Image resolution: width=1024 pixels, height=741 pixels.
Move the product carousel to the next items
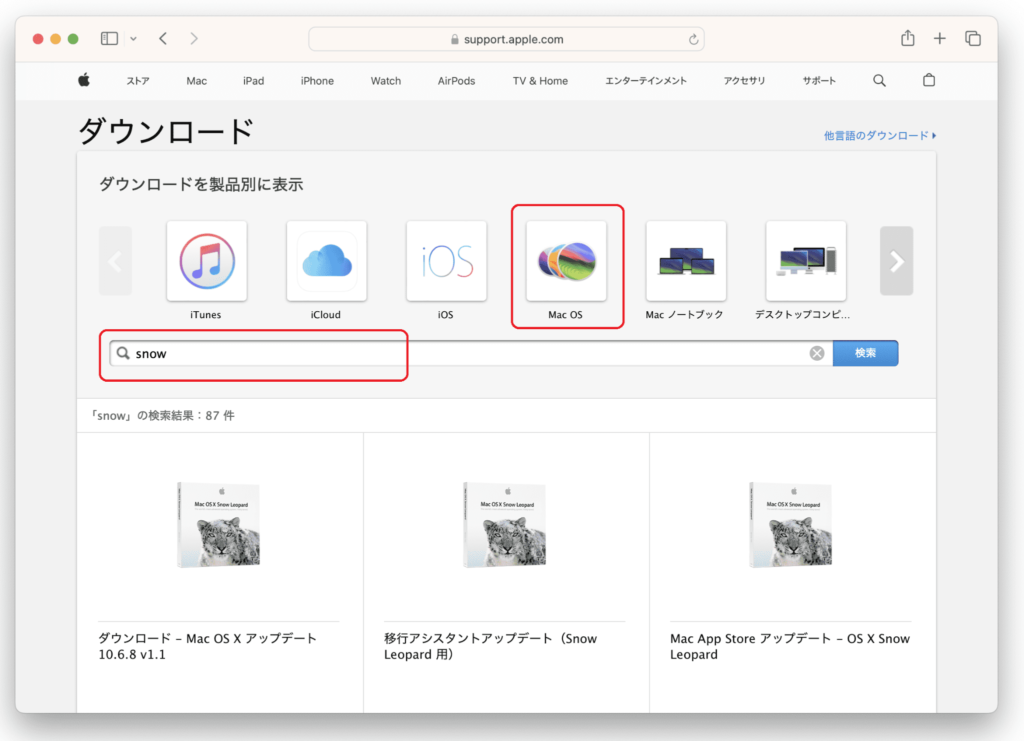point(896,261)
